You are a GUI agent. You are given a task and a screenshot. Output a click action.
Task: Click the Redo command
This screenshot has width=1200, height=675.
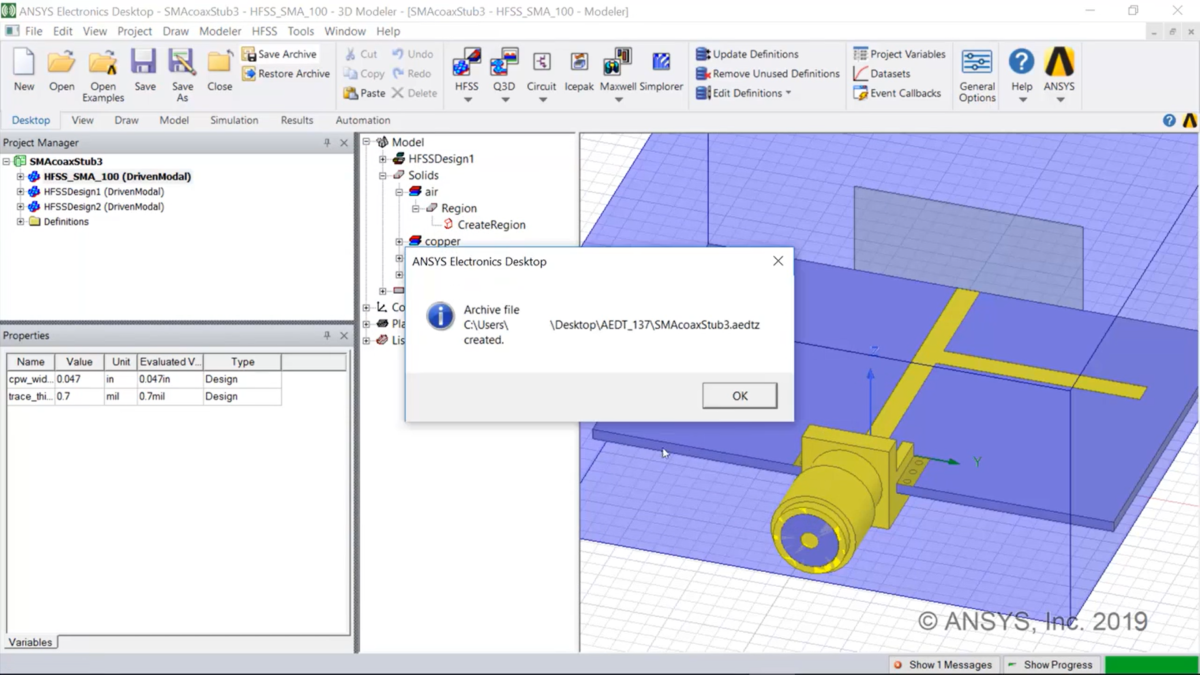(x=411, y=74)
